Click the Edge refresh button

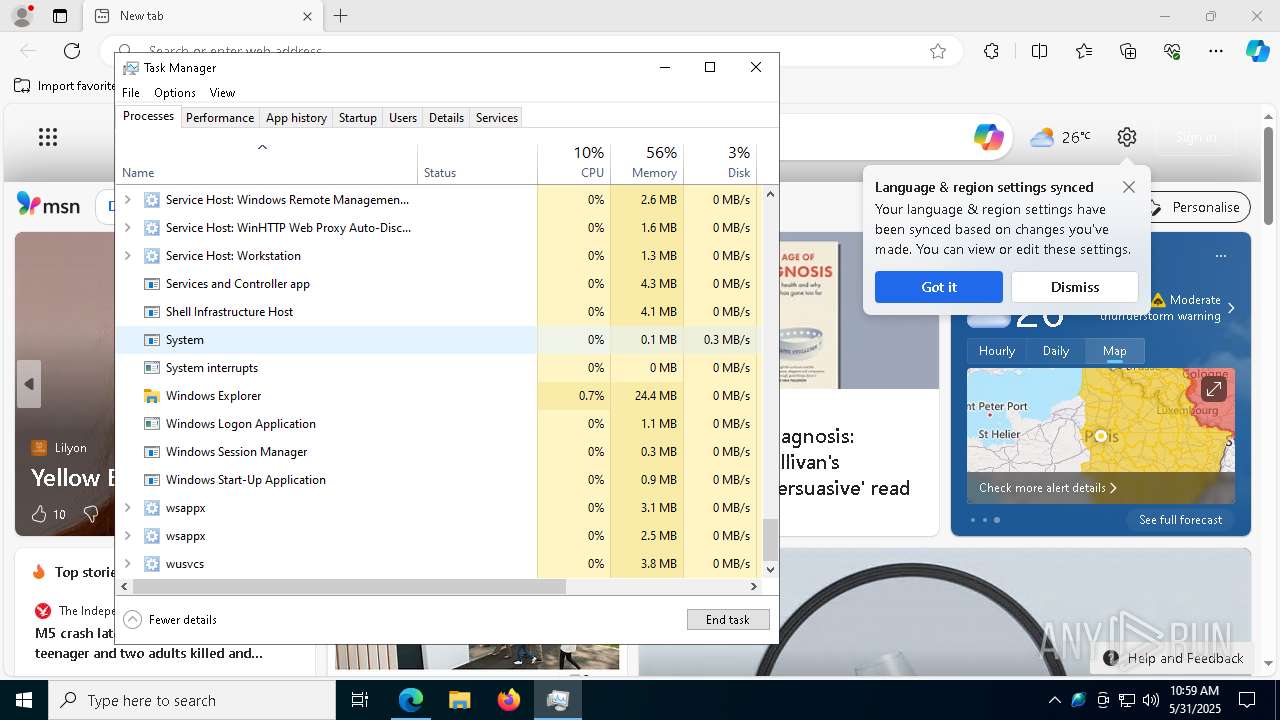click(72, 51)
